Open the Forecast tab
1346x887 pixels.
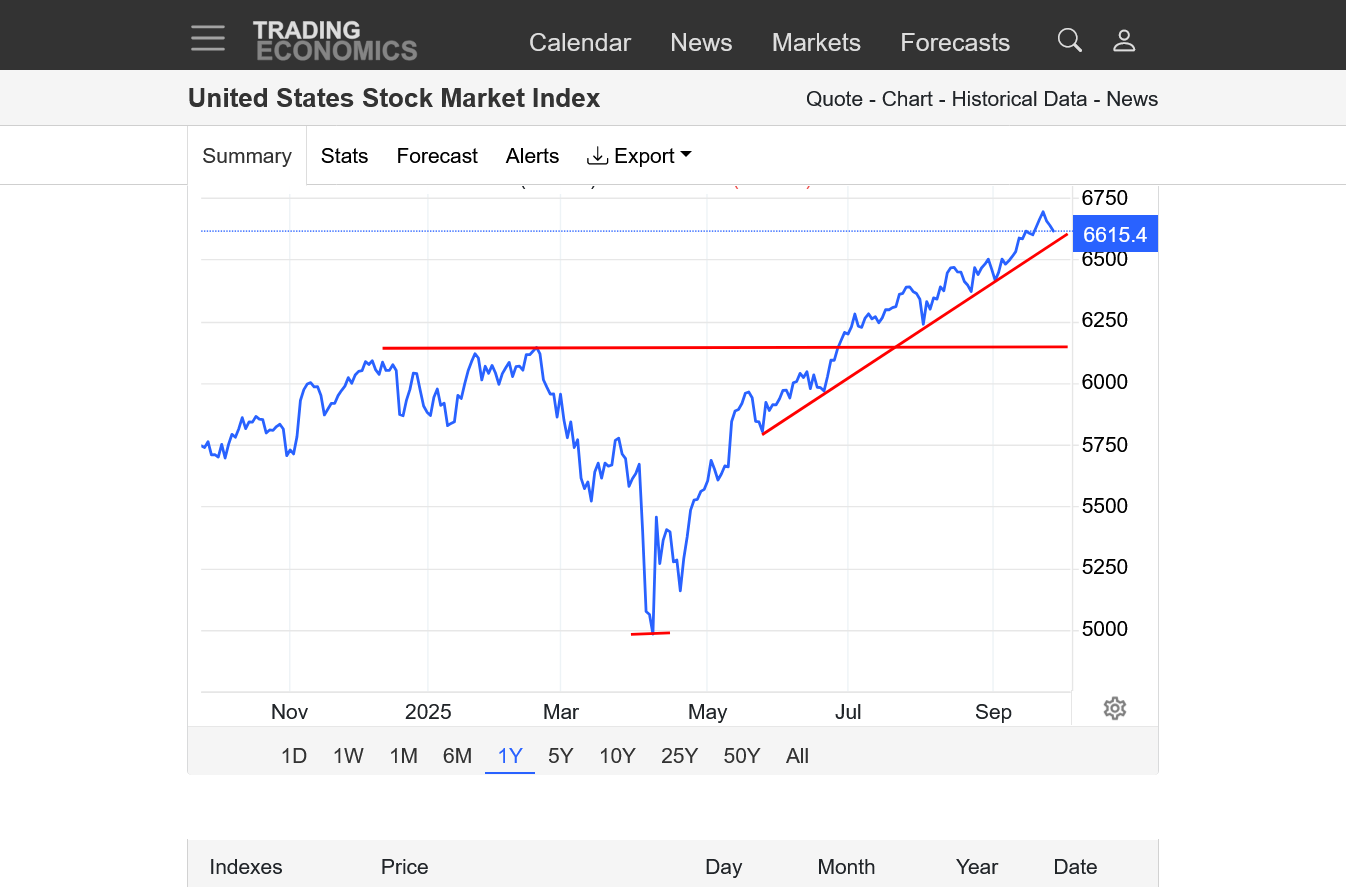pos(437,156)
